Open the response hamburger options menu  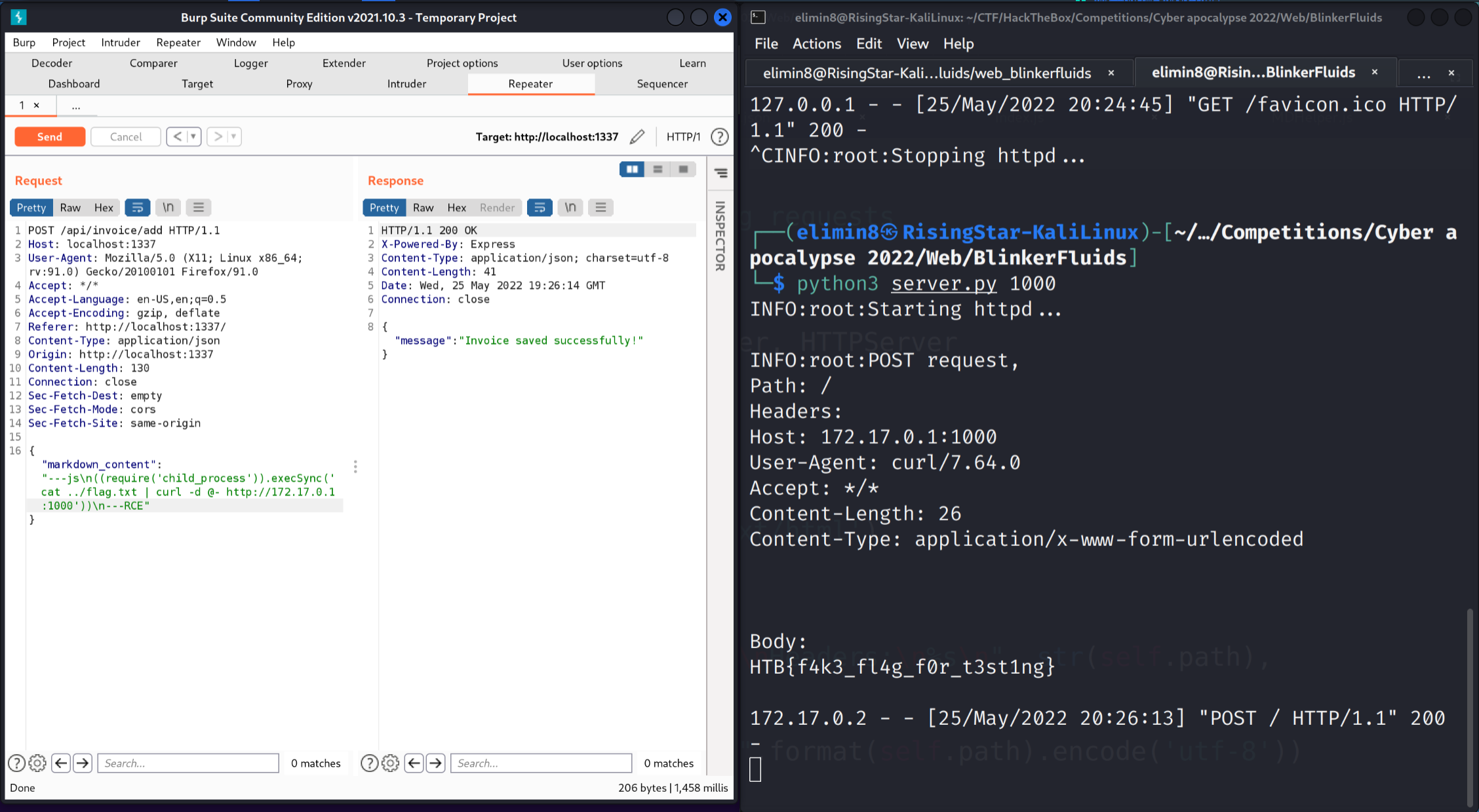[x=601, y=208]
